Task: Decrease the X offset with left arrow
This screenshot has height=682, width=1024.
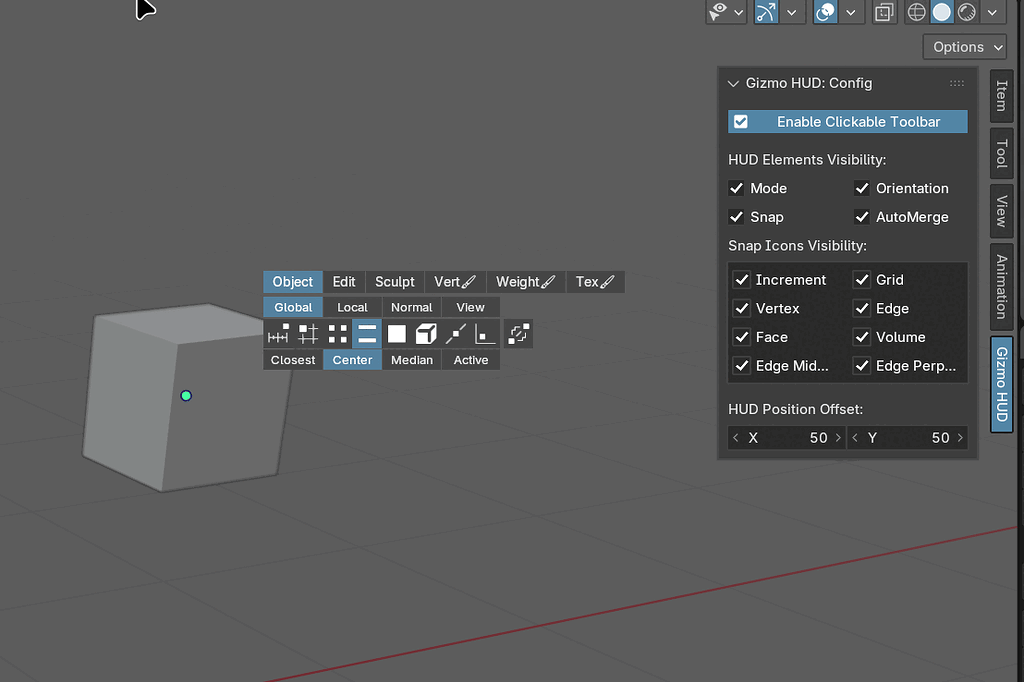Action: click(736, 438)
